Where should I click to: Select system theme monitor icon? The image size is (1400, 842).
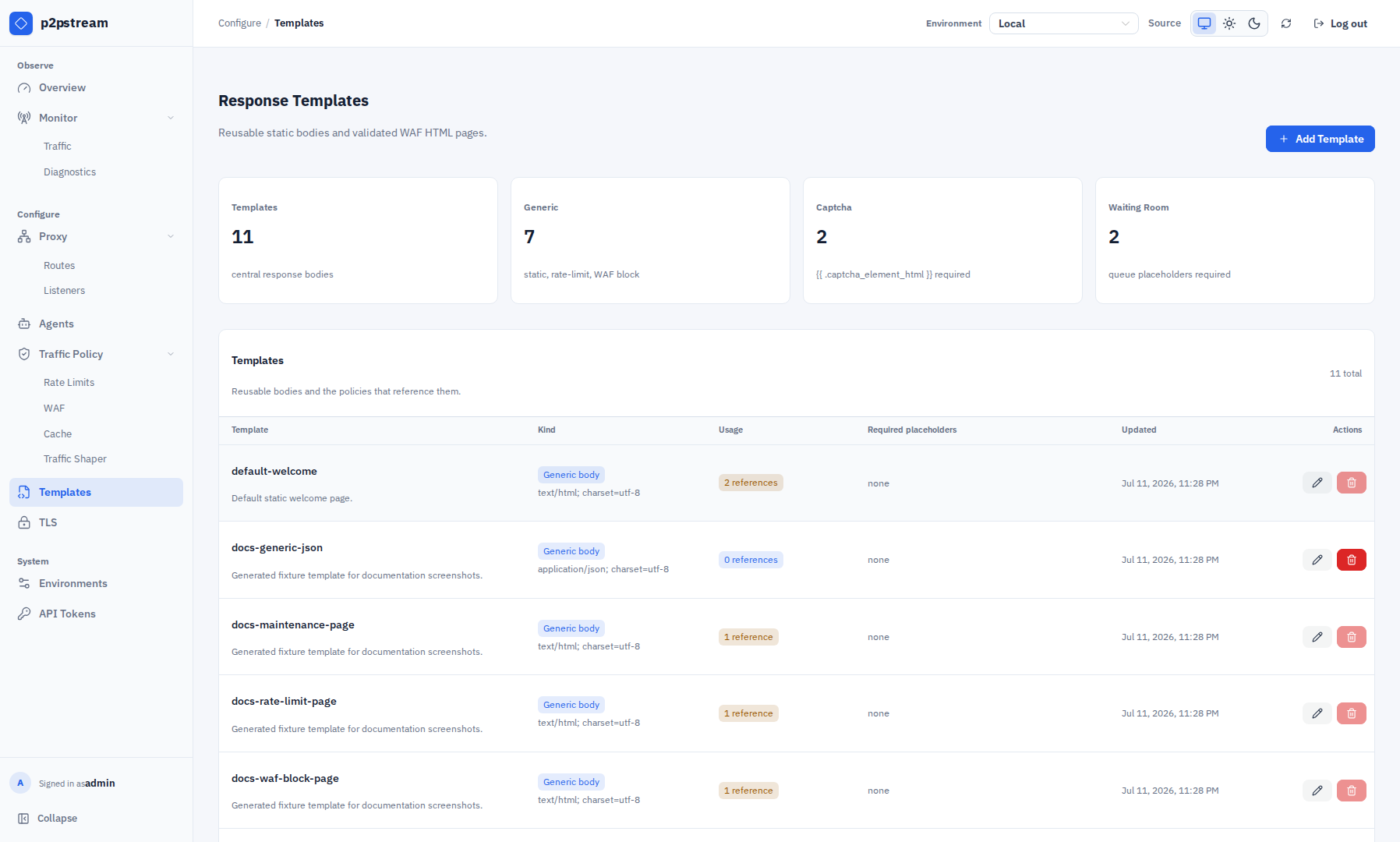tap(1204, 23)
